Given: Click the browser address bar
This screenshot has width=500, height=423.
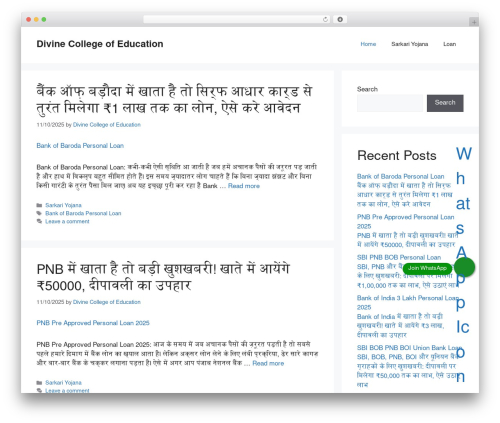Looking at the screenshot, I should tap(237, 20).
